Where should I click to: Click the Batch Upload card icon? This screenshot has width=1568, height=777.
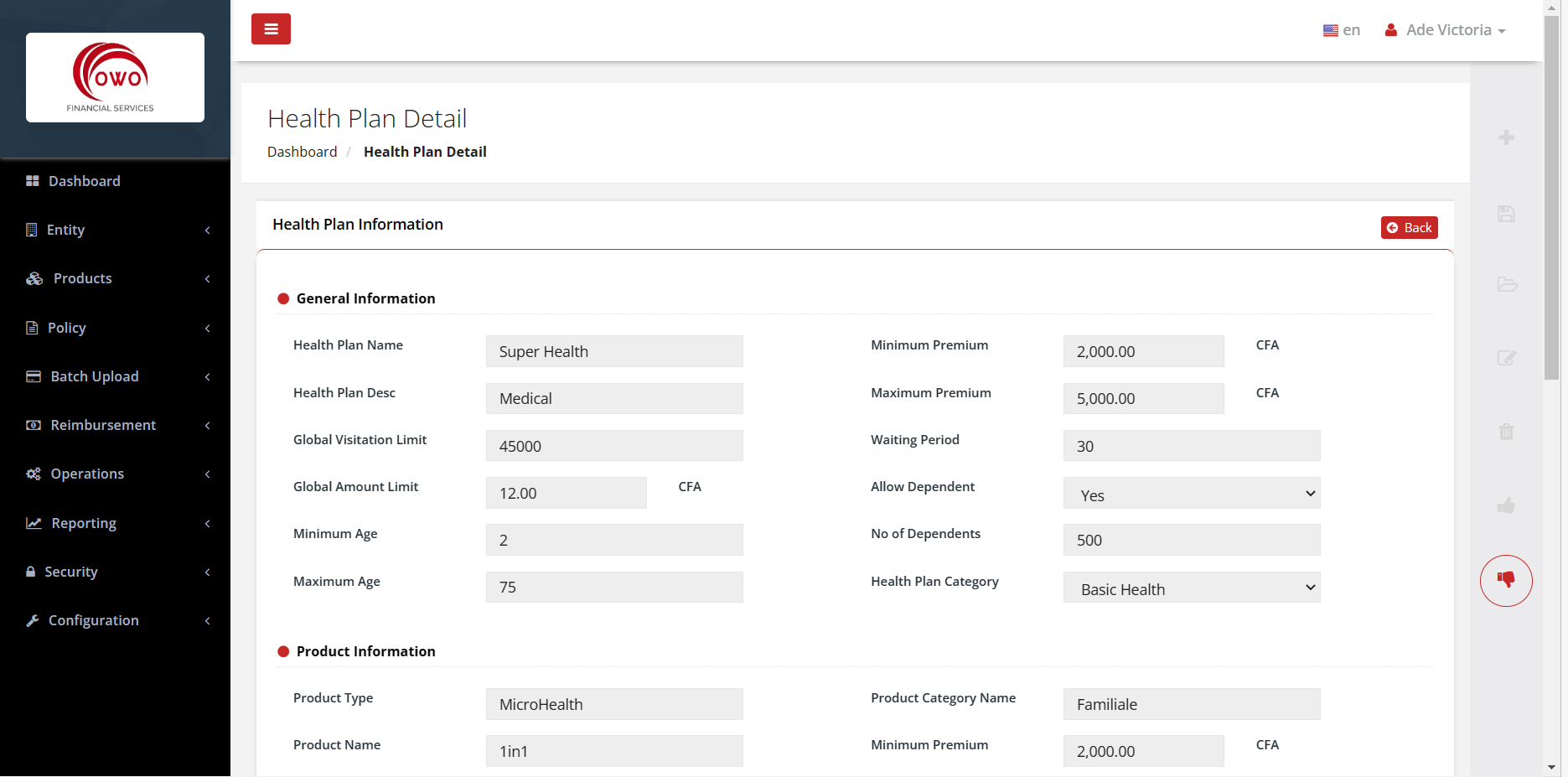pos(34,376)
